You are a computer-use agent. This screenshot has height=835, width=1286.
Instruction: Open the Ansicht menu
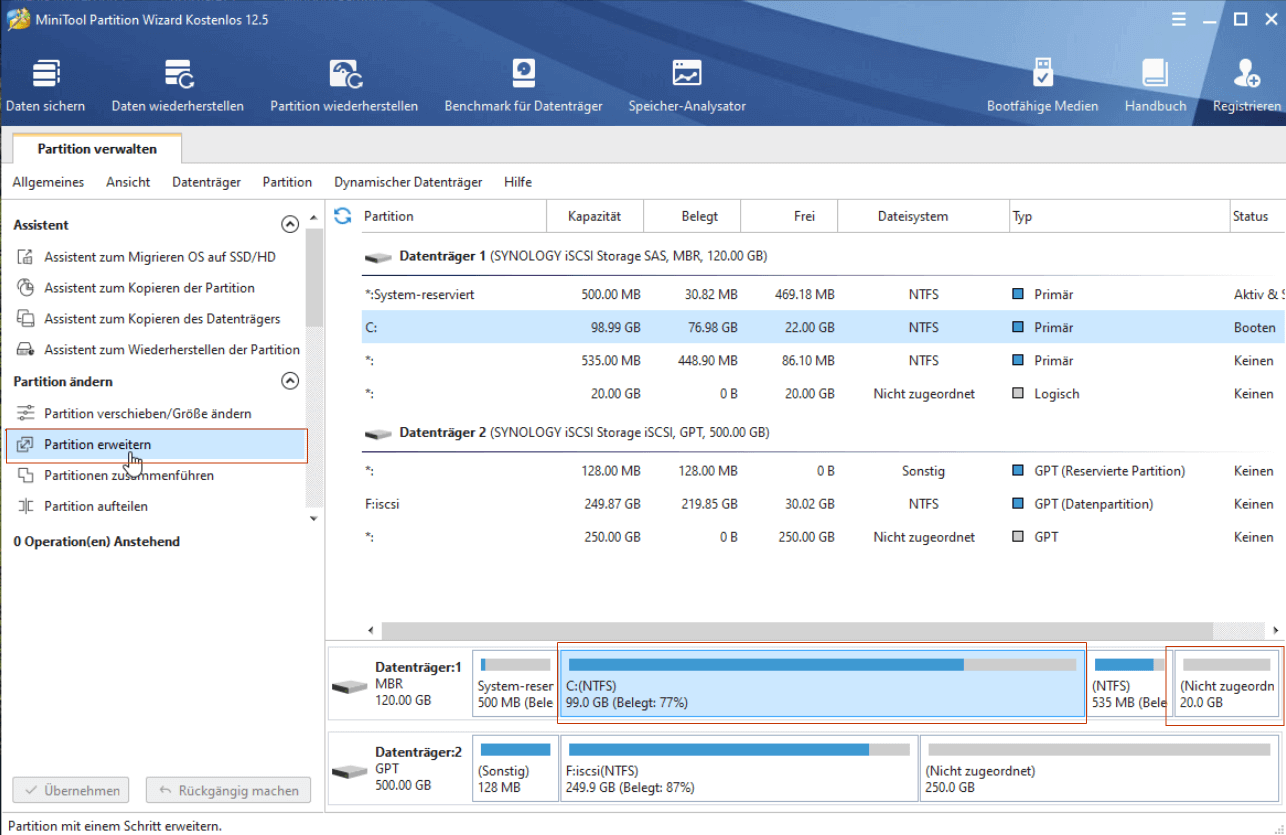(128, 182)
